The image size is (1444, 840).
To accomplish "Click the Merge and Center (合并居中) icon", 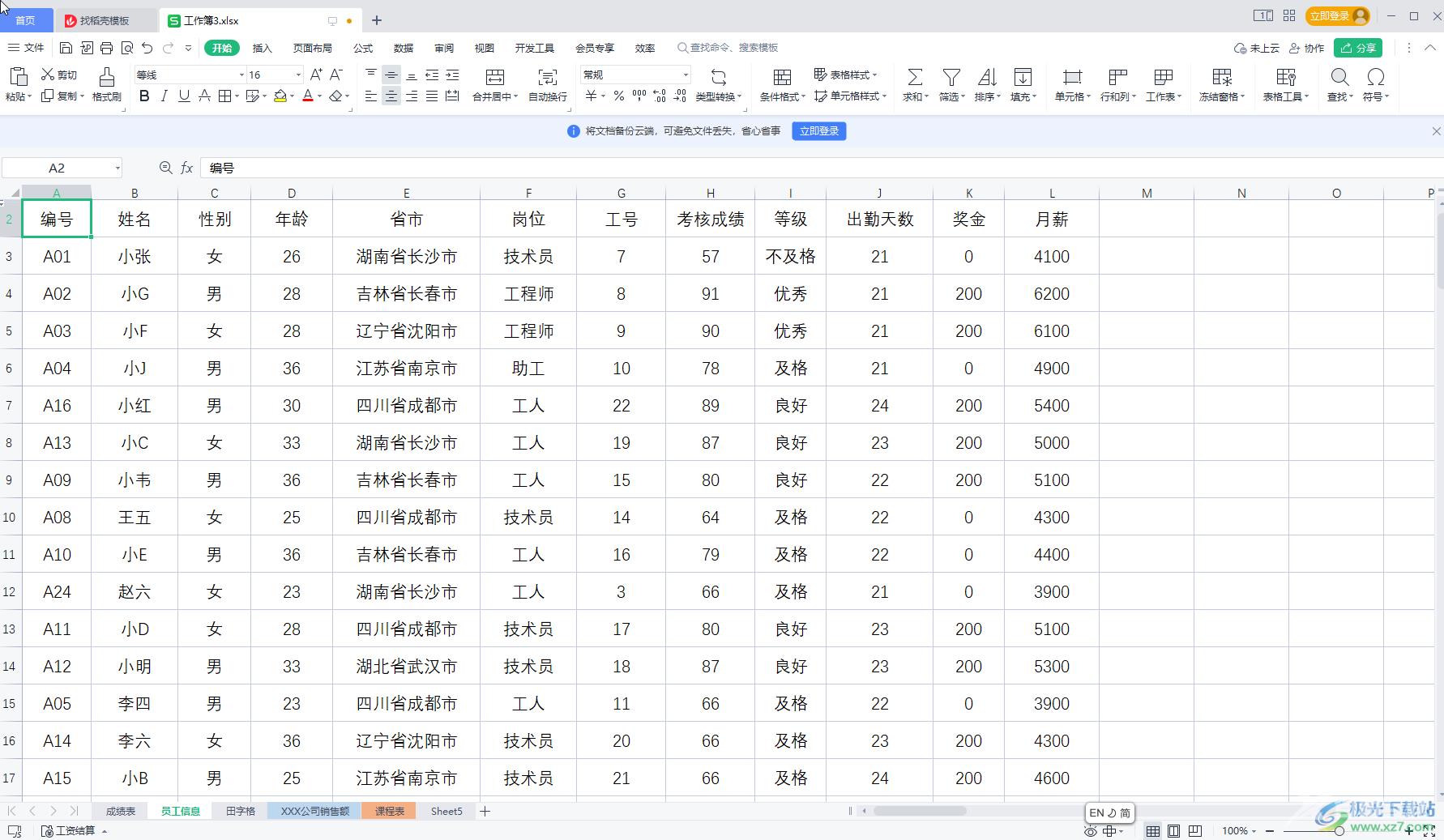I will click(x=495, y=77).
